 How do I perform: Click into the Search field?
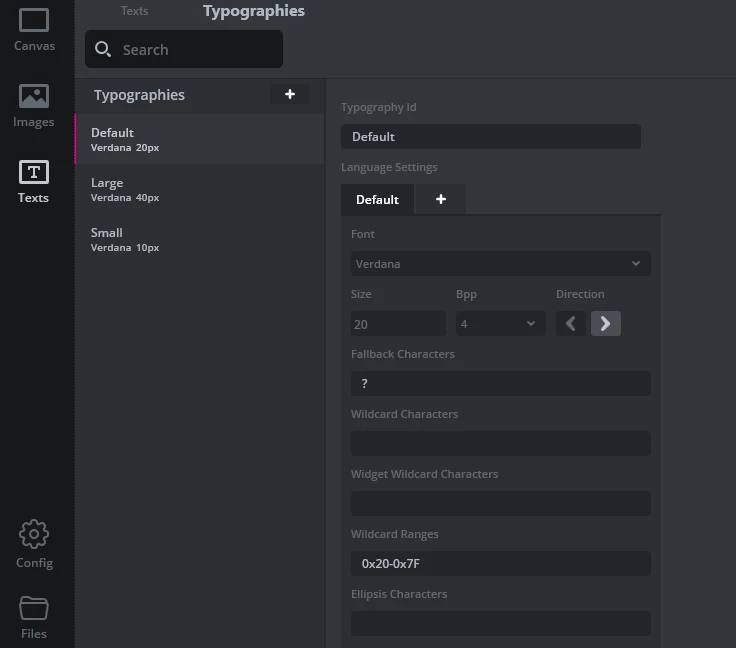[x=184, y=49]
